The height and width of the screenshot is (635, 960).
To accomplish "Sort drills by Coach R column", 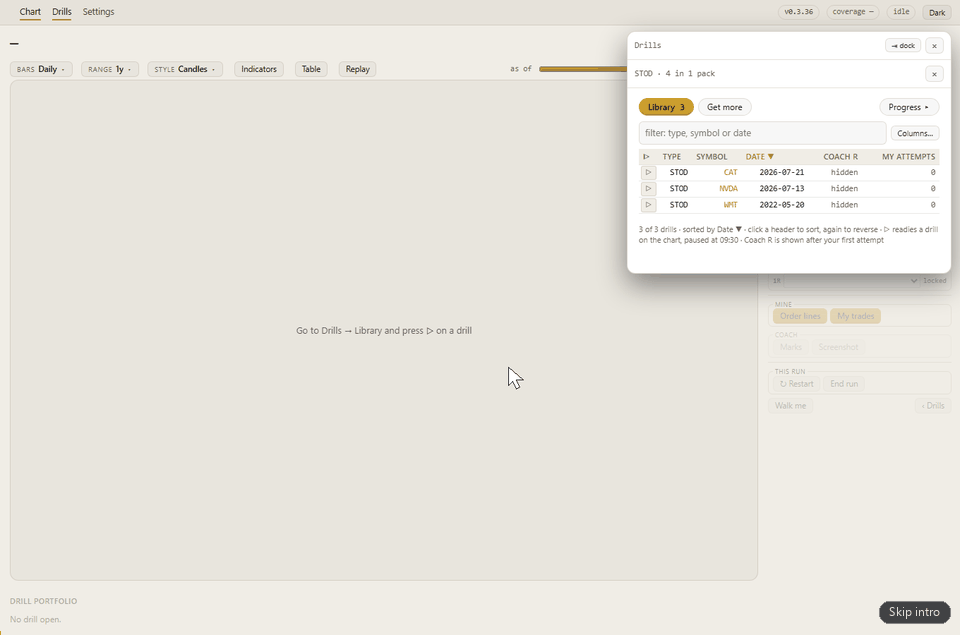I will tap(840, 157).
